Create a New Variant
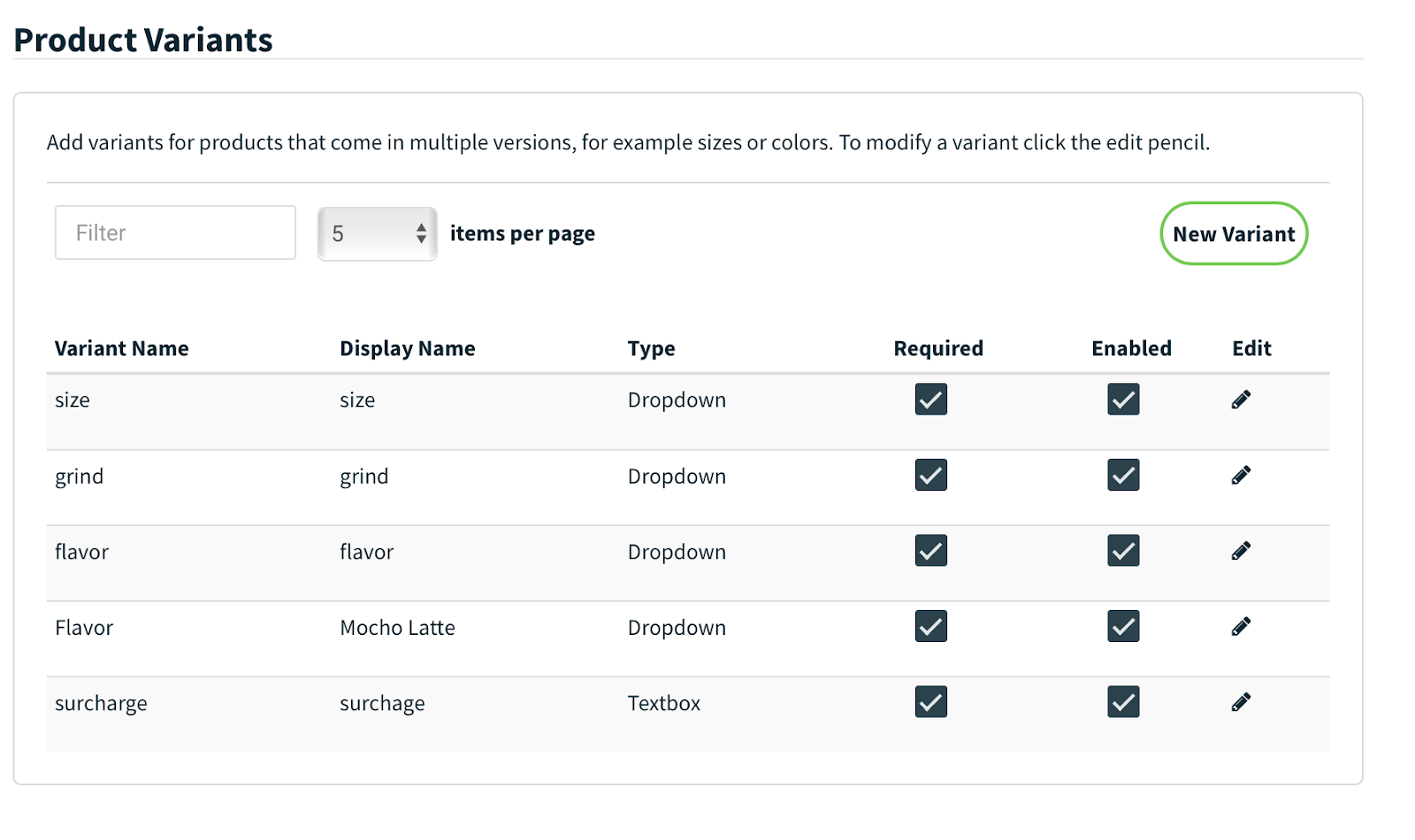Viewport: 1415px width, 840px height. tap(1234, 233)
